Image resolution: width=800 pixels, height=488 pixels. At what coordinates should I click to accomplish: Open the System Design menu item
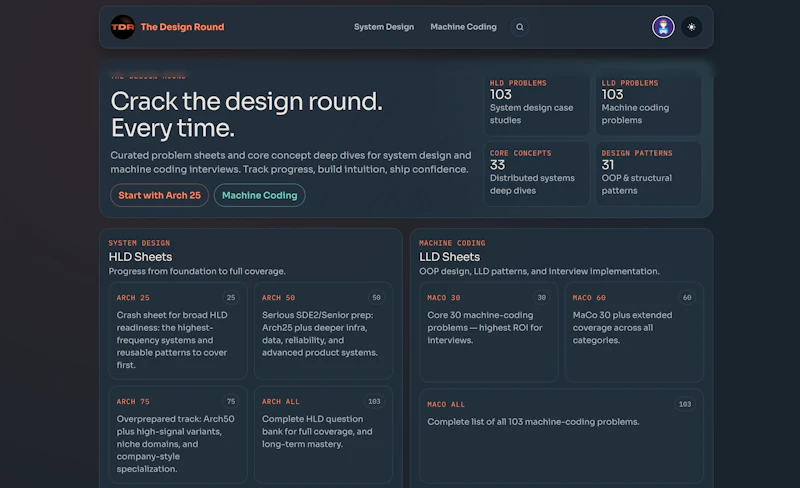[384, 27]
